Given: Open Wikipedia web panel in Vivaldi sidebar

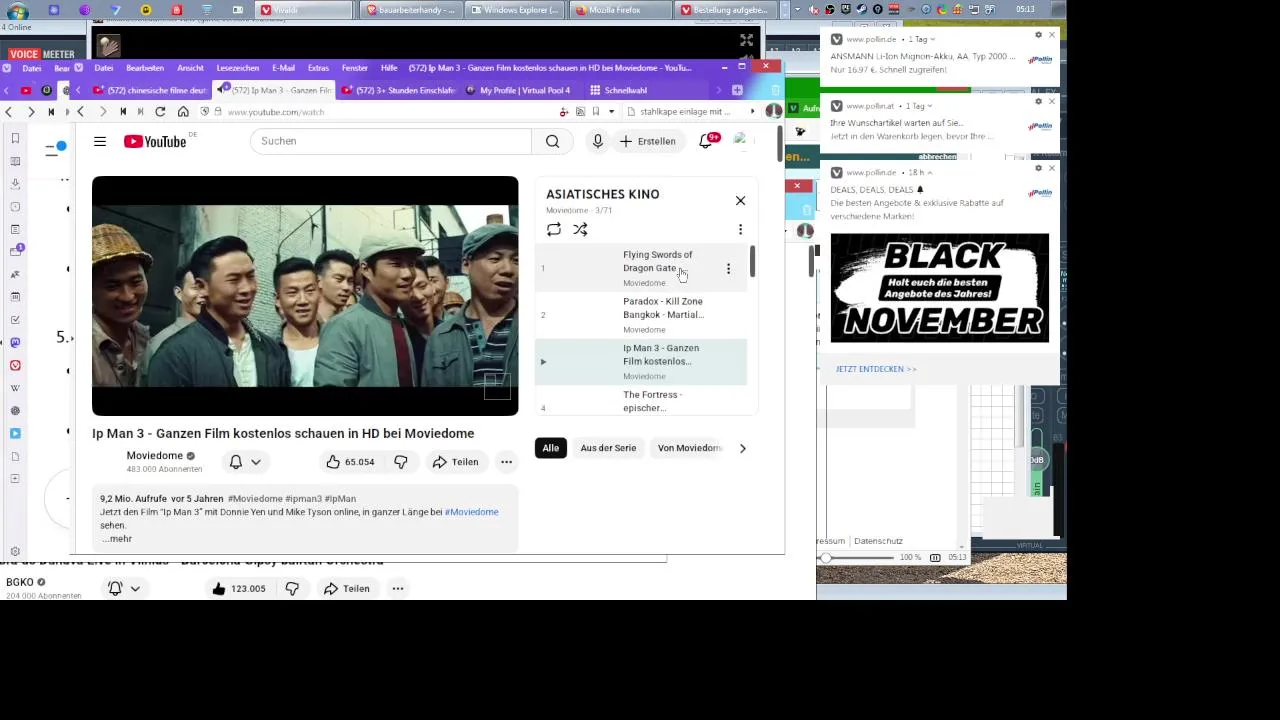Looking at the screenshot, I should pyautogui.click(x=15, y=388).
